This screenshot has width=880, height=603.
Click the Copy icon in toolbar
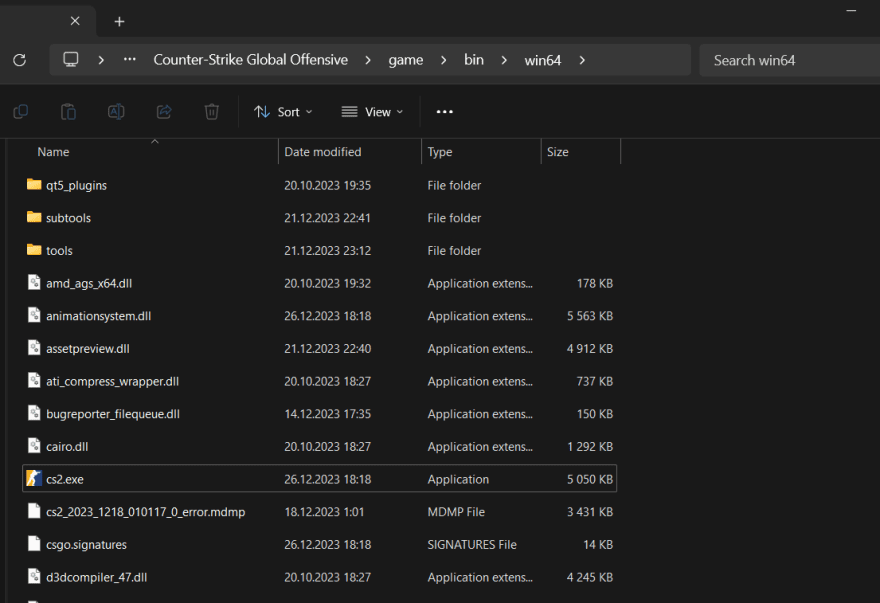coord(21,112)
